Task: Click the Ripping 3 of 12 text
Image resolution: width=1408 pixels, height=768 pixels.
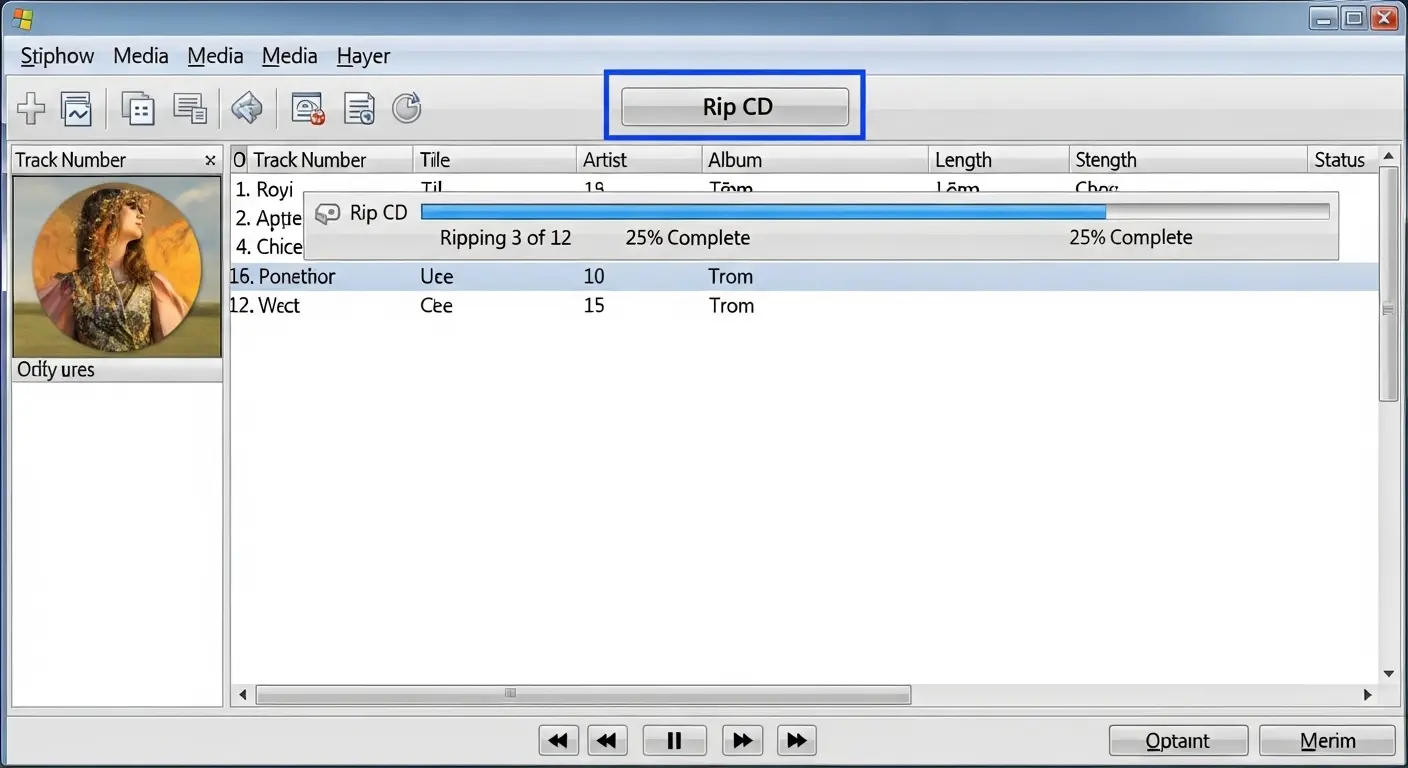Action: point(506,238)
